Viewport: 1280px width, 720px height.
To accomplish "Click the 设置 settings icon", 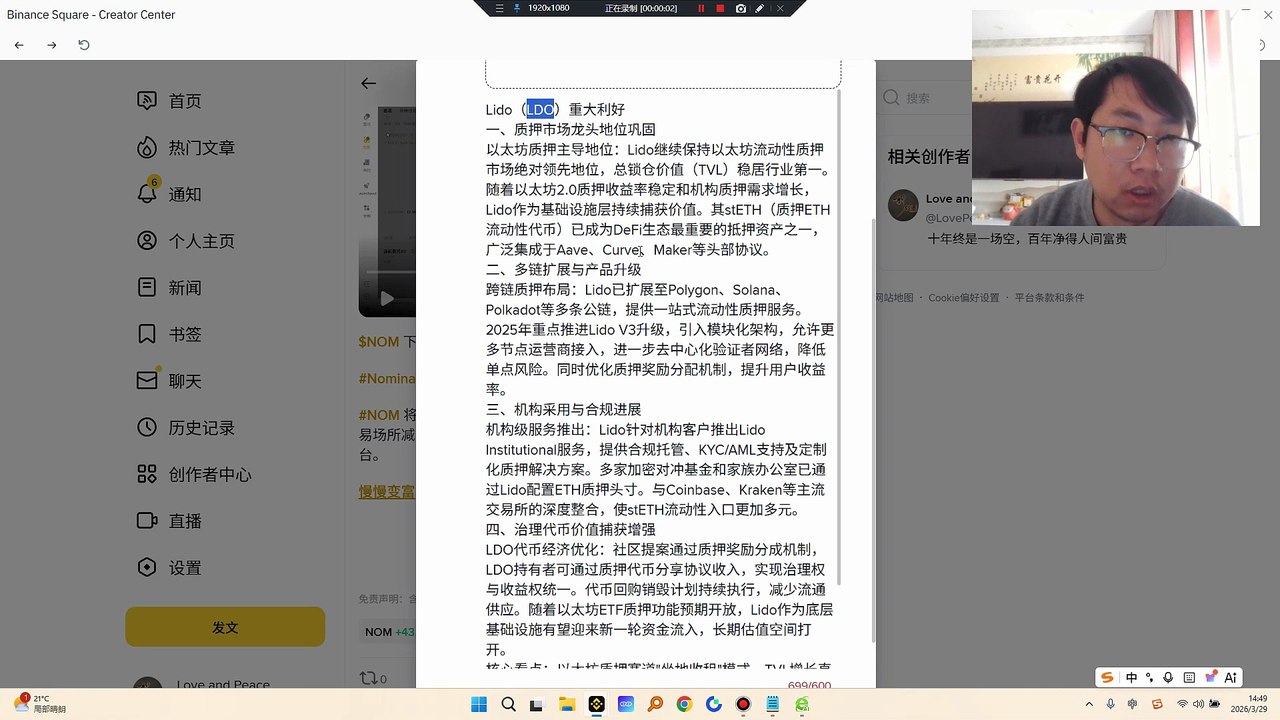I will [147, 568].
